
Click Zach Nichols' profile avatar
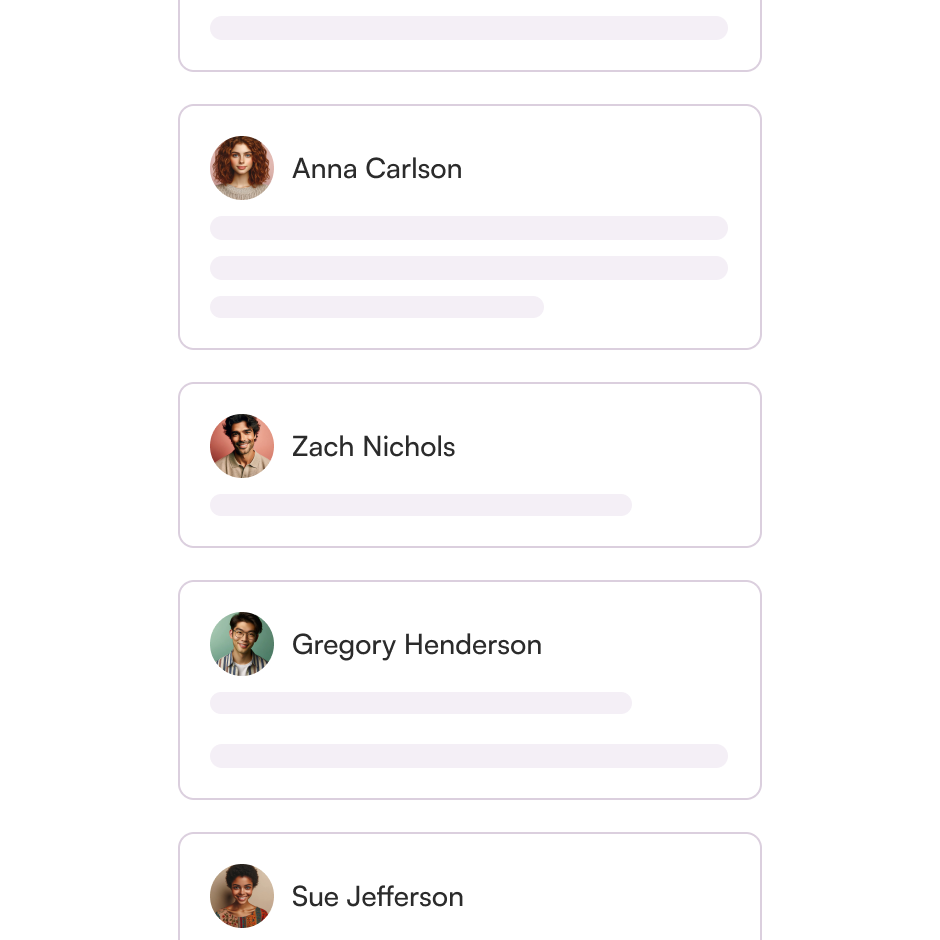point(242,446)
